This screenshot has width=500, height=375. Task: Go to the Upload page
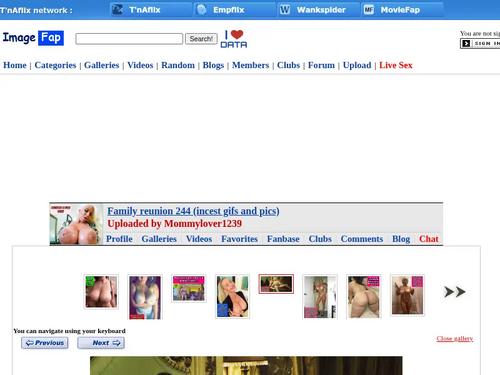click(x=357, y=65)
